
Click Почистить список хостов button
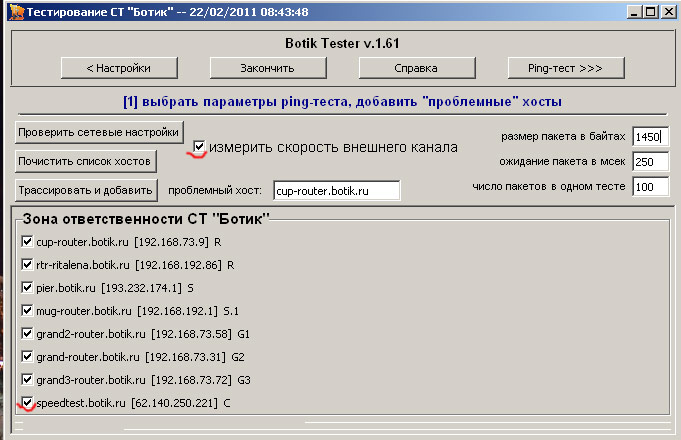tap(85, 161)
